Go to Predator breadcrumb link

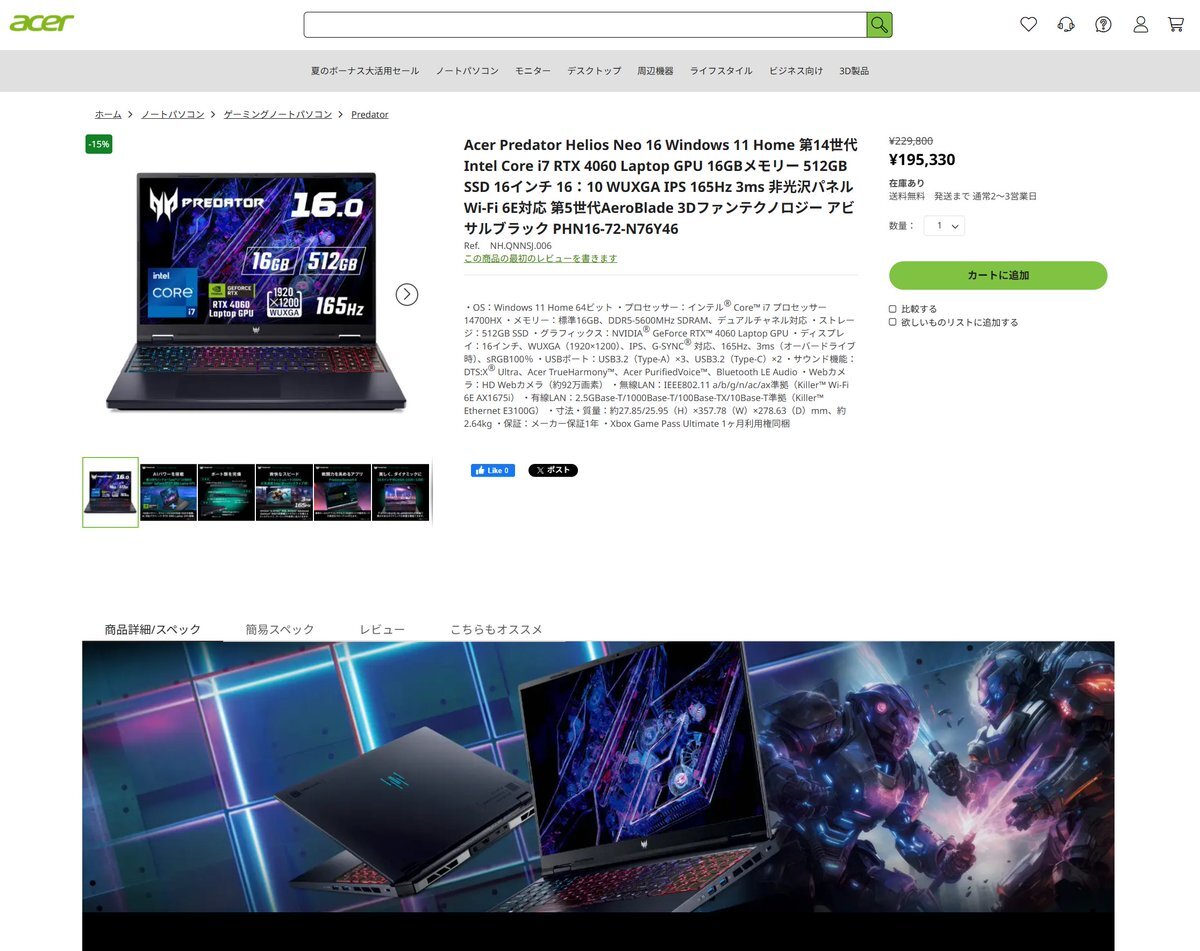(x=370, y=115)
